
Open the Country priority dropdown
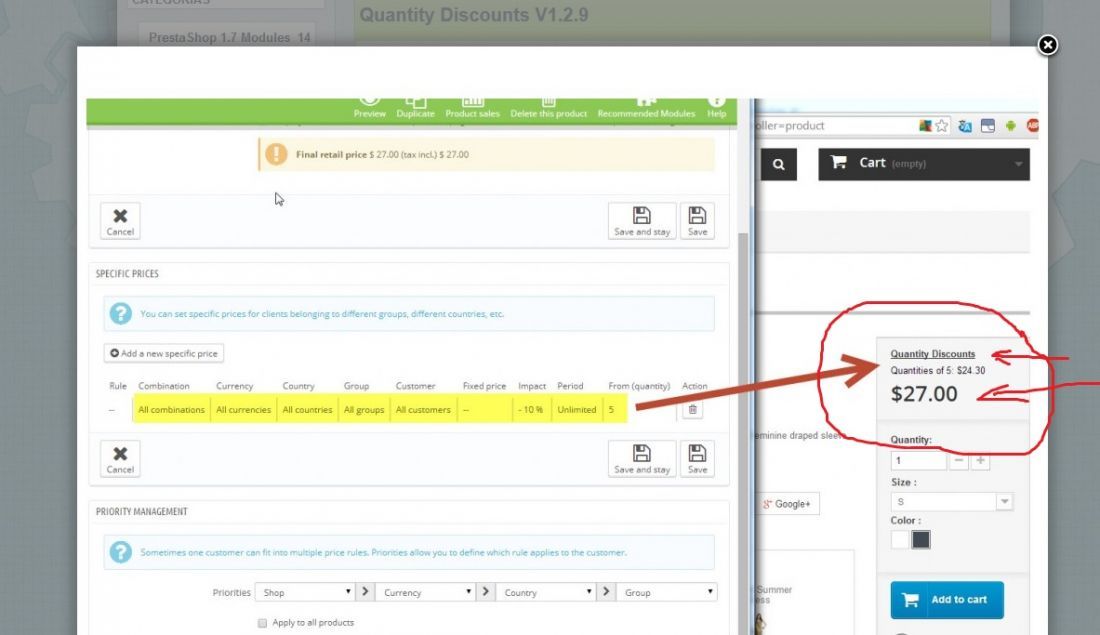click(546, 592)
